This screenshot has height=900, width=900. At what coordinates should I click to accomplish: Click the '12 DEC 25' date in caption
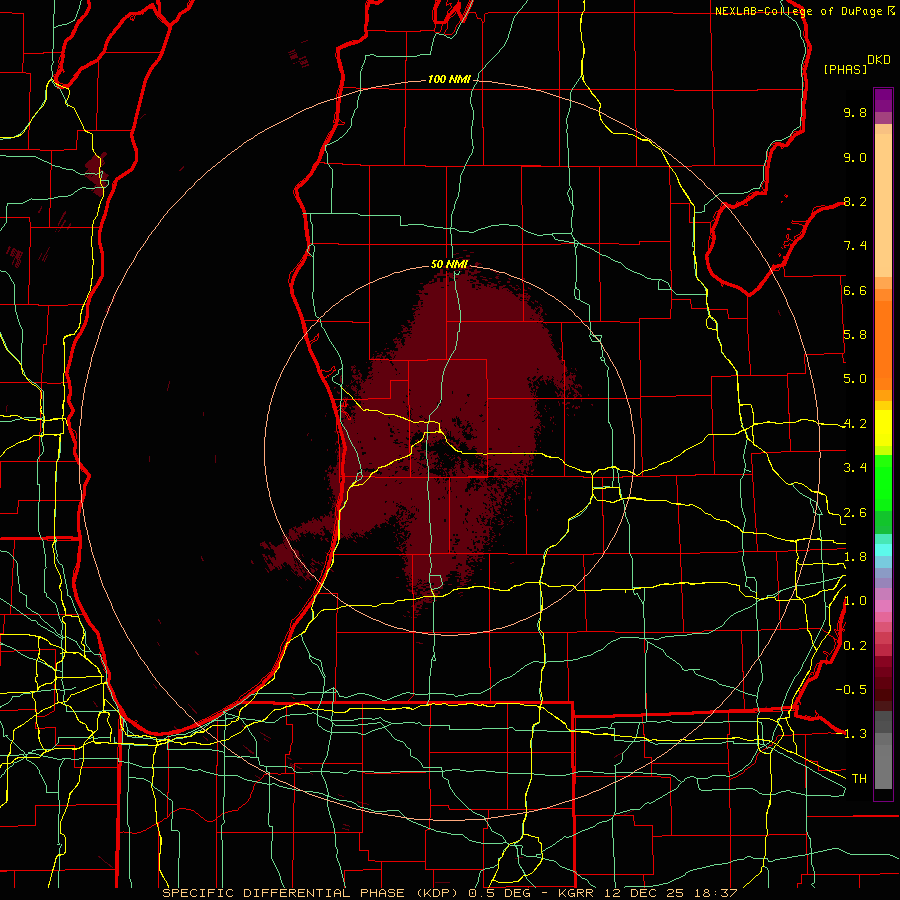644,893
